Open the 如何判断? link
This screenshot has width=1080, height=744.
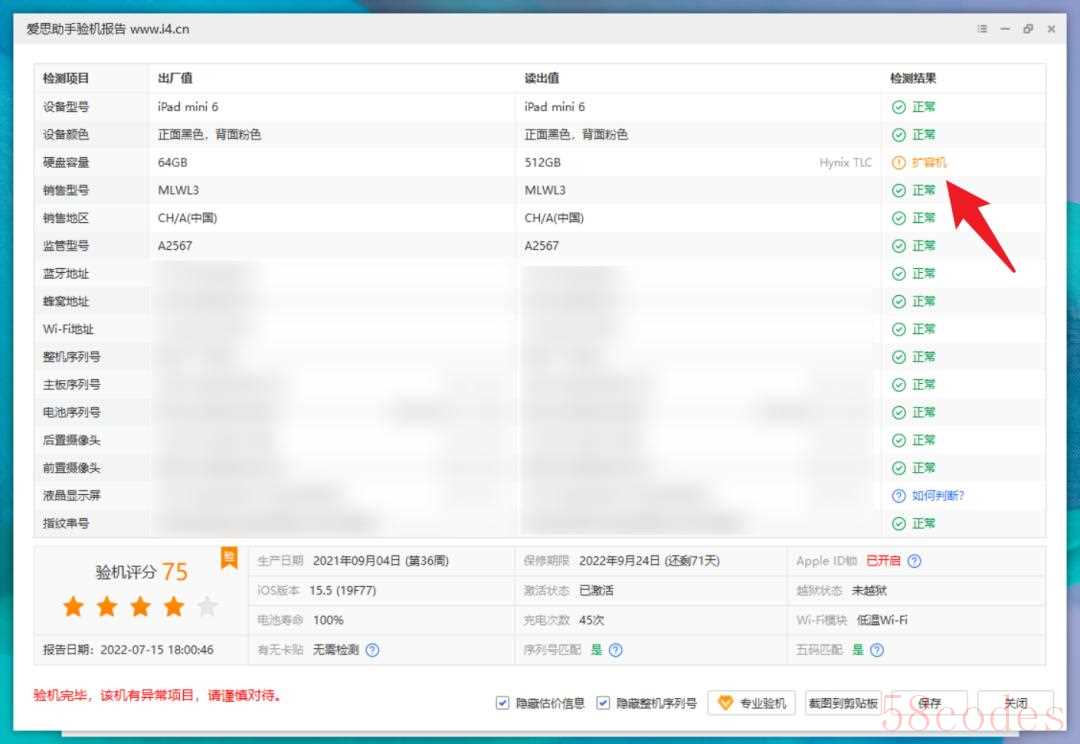click(x=938, y=495)
